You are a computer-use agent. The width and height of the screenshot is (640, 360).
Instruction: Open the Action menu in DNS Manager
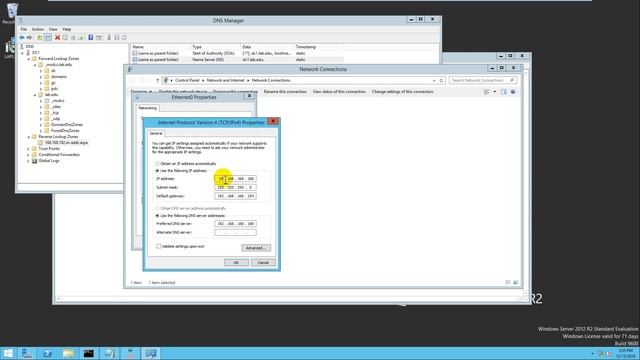[x=38, y=29]
